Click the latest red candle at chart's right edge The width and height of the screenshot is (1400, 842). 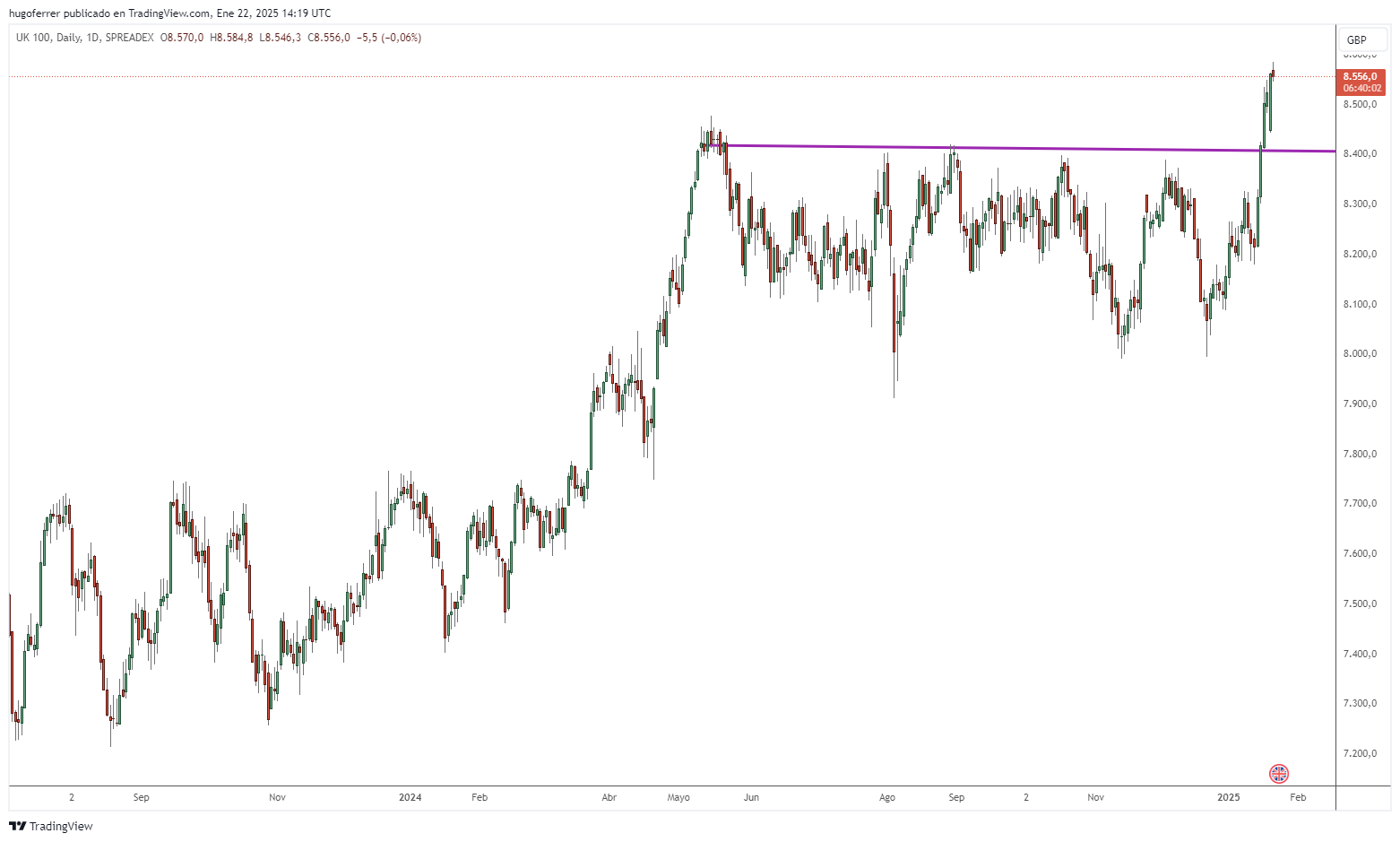pyautogui.click(x=1273, y=74)
